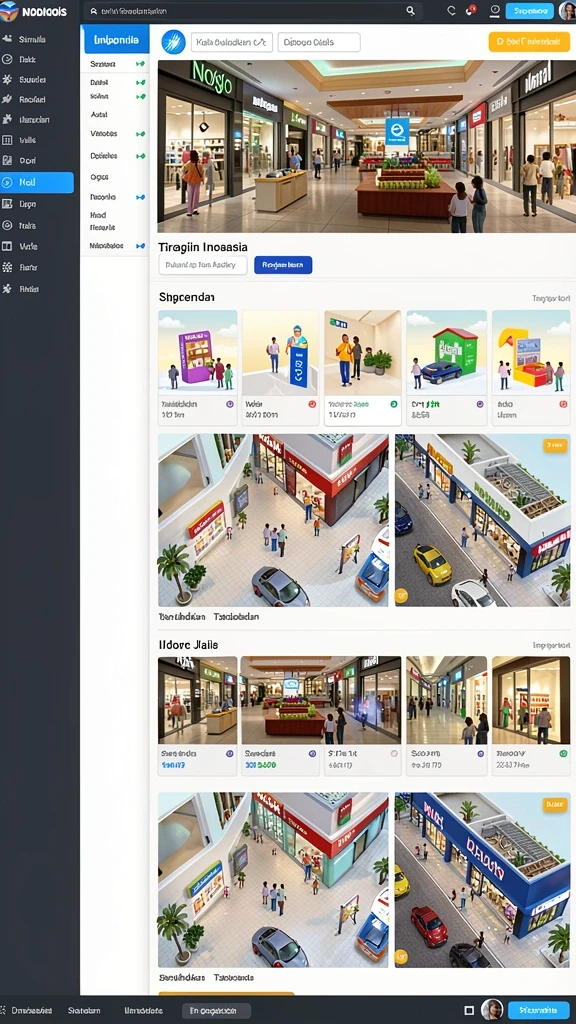The image size is (576, 1024).
Task: Open the notification icon with red badge
Action: point(470,10)
